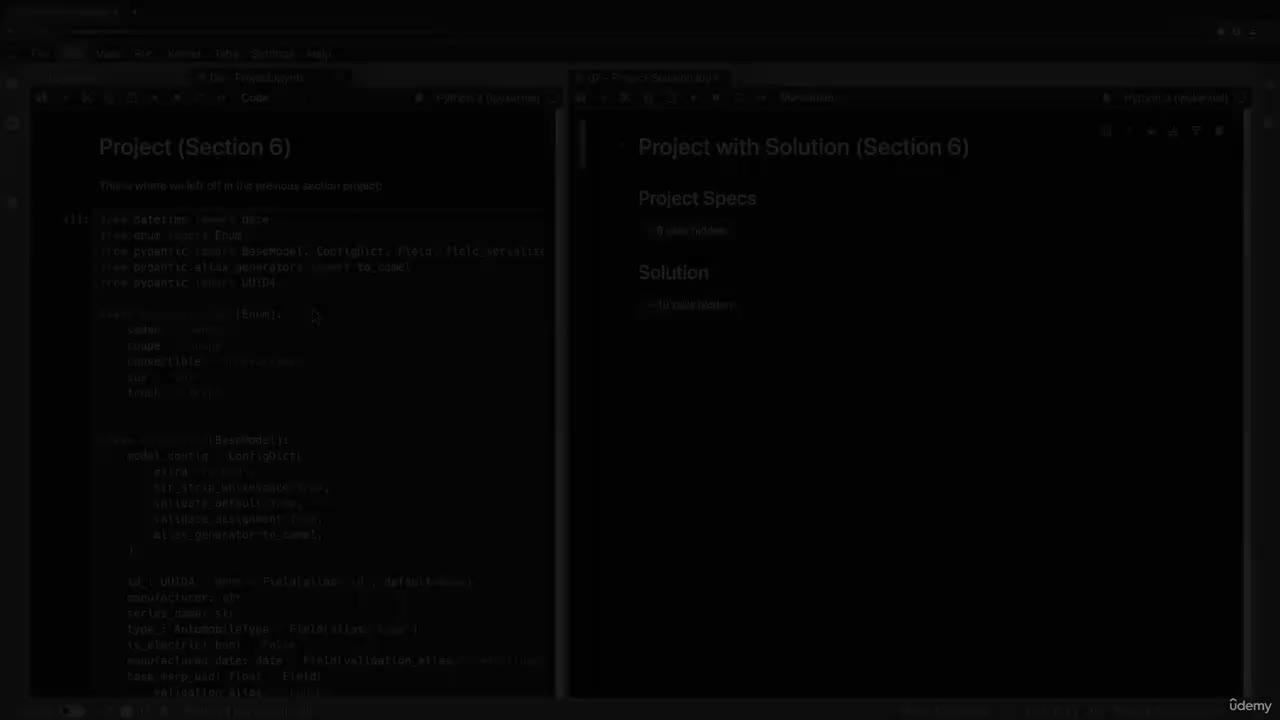Select the Solution notebook's Python 3 kernel

(x=1175, y=98)
